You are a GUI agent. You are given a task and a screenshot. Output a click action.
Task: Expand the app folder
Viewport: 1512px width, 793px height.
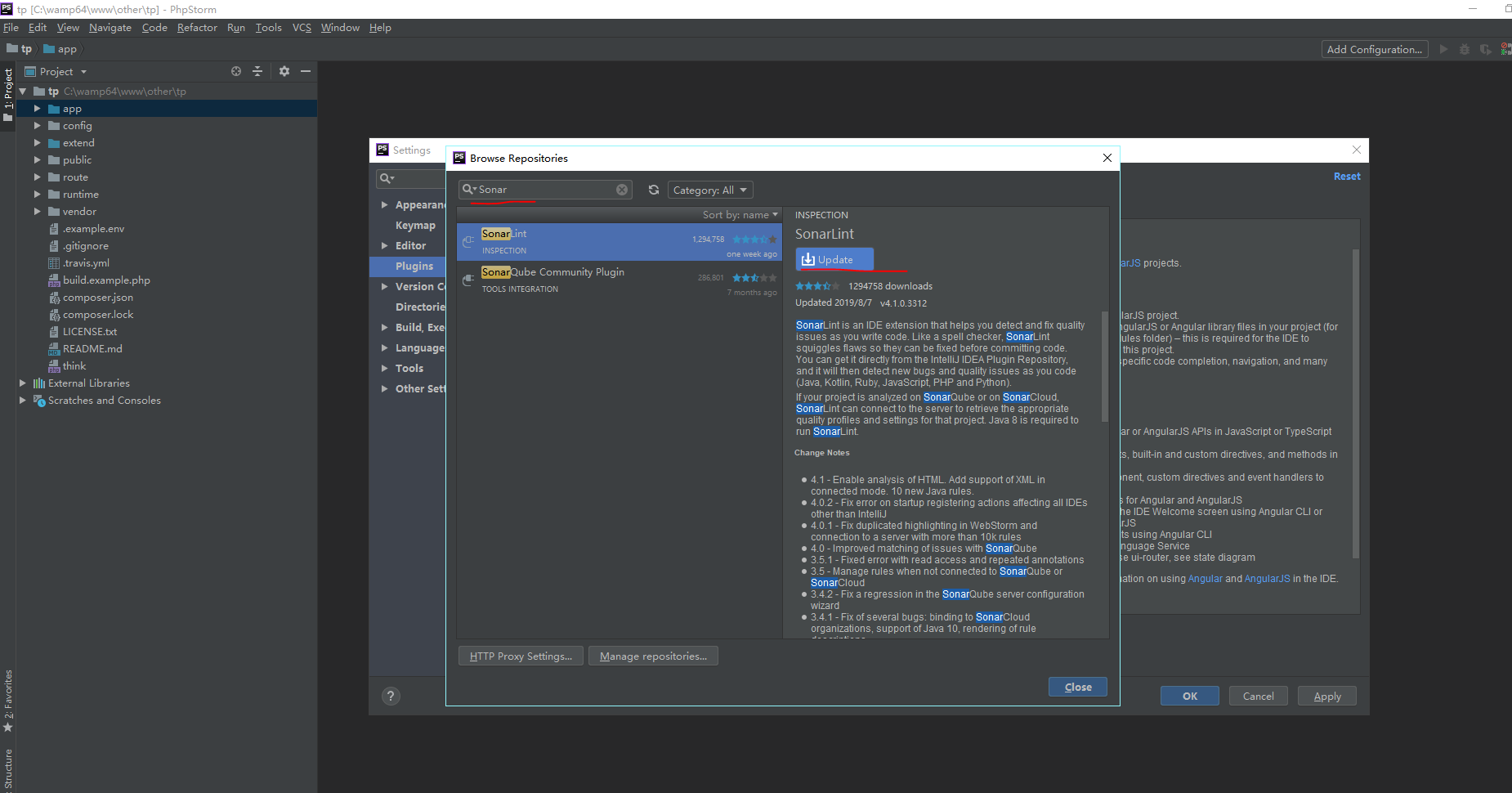(38, 109)
